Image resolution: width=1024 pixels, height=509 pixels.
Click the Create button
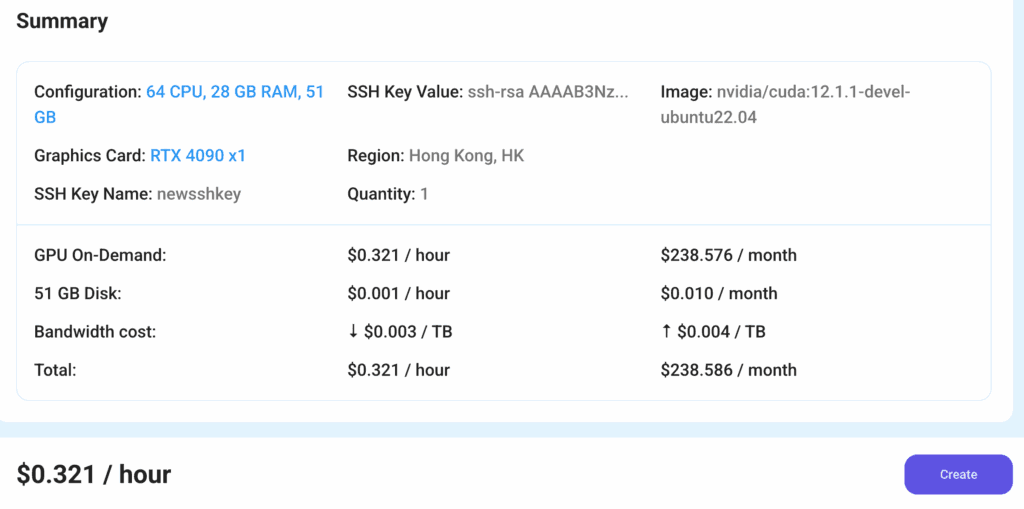tap(958, 474)
